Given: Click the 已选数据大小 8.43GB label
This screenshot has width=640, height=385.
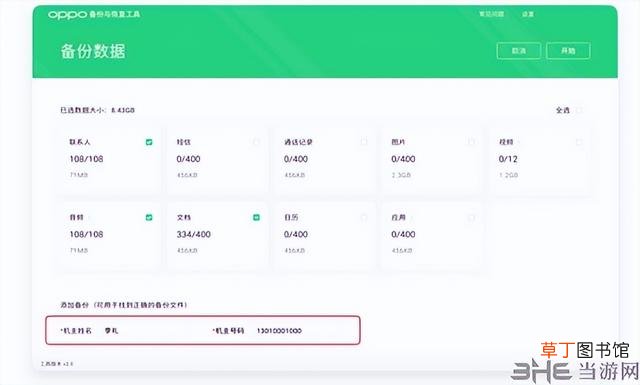Looking at the screenshot, I should 98,110.
